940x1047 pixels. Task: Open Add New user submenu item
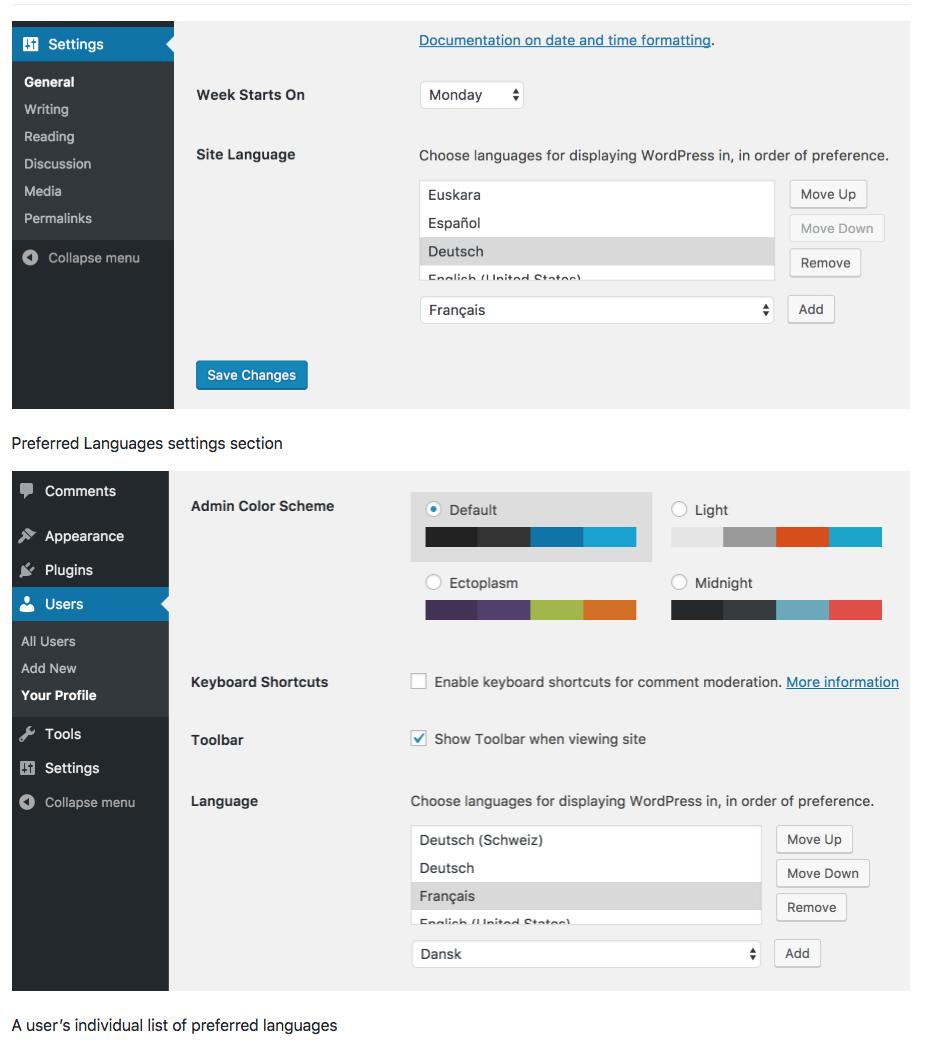(x=49, y=668)
